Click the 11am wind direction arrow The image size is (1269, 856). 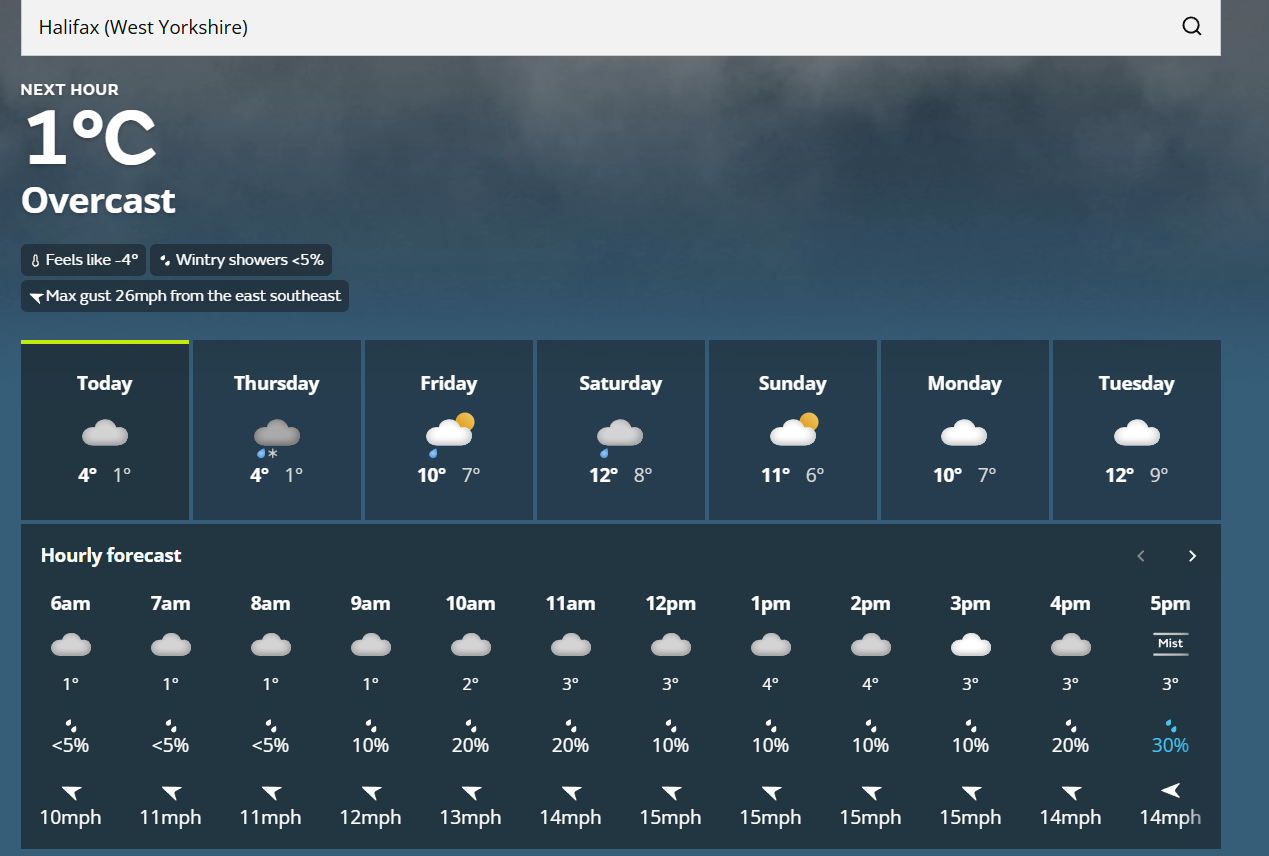point(571,793)
